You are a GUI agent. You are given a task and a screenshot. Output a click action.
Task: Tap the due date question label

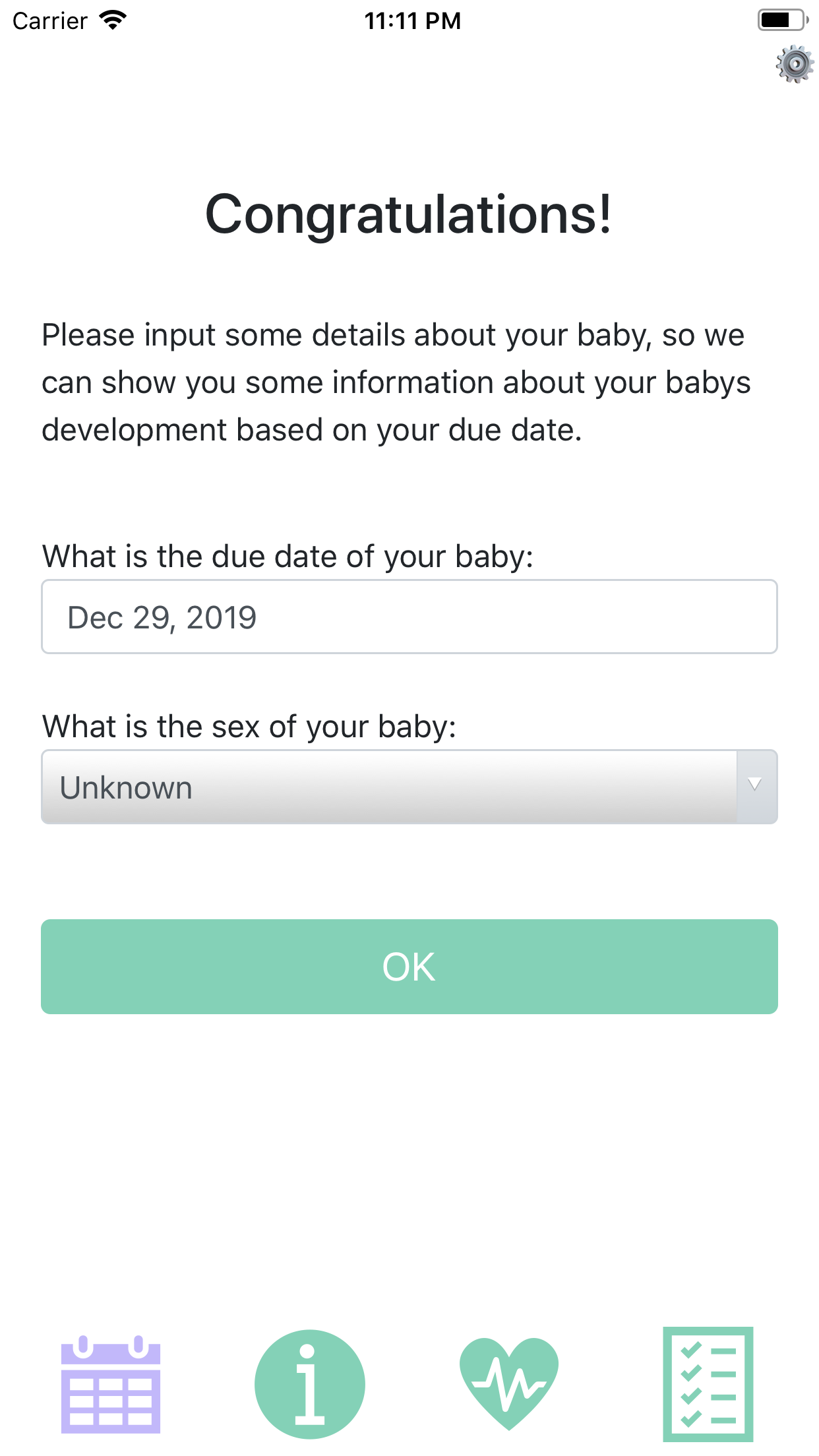pos(288,557)
